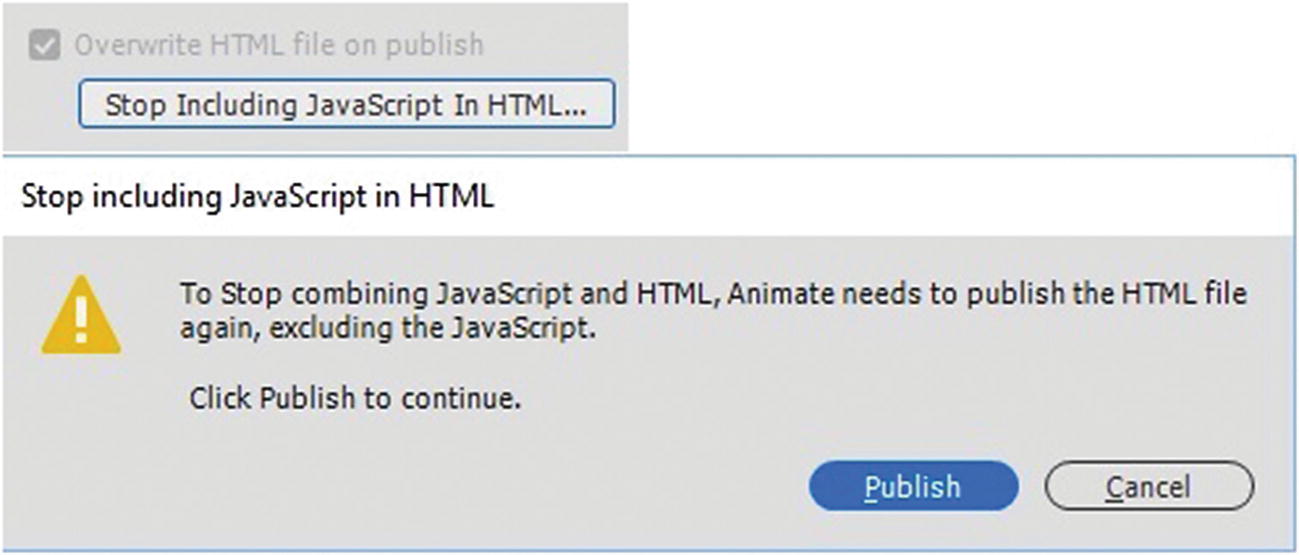Viewport: 1299px width, 555px height.
Task: Click the underlined P on the Publish button
Action: (x=872, y=487)
